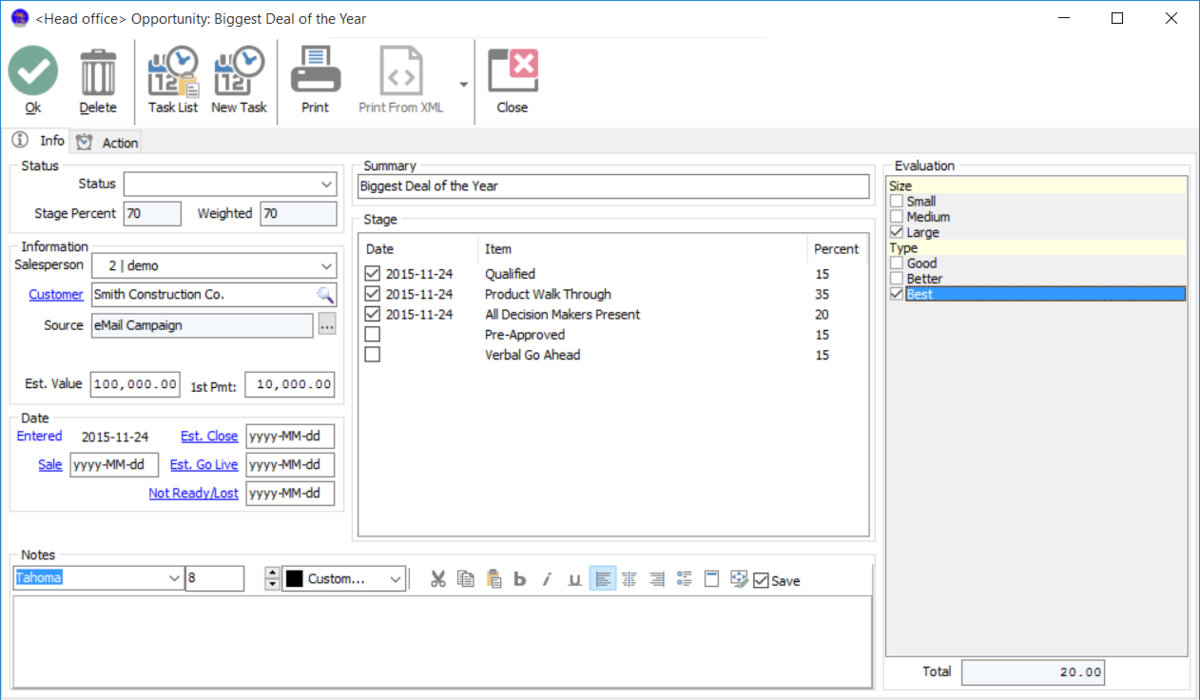This screenshot has height=700, width=1200.
Task: Click the Cut scissors icon in Notes toolbar
Action: 438,578
